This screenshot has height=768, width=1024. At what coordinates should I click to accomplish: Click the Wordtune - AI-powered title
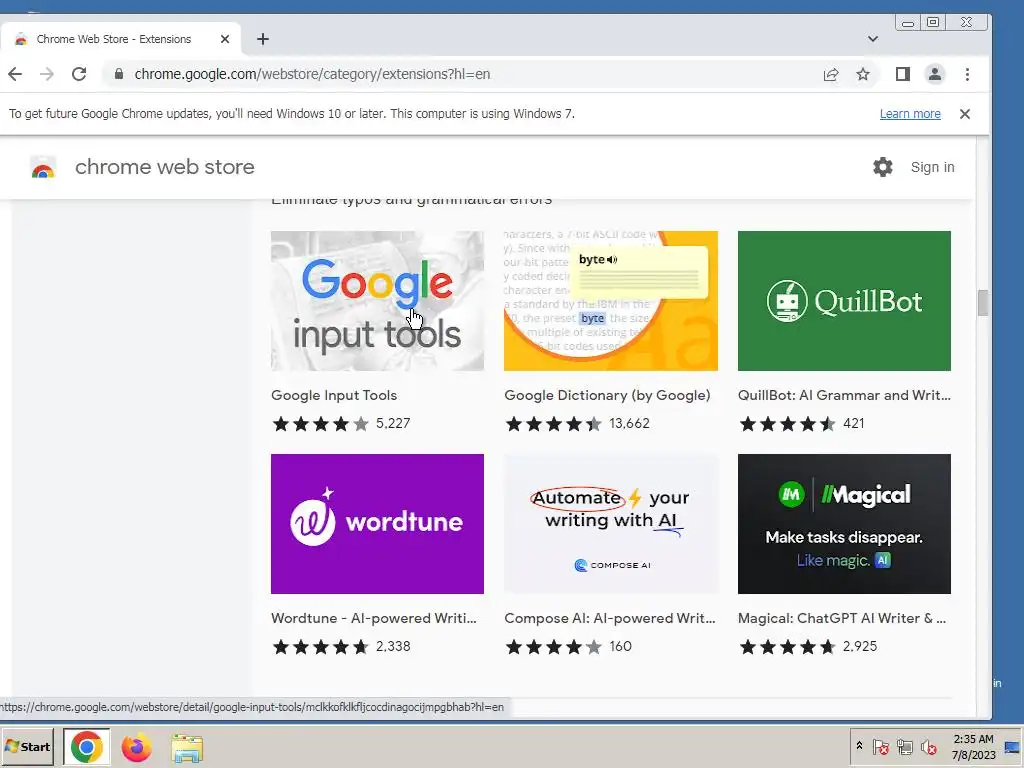374,618
